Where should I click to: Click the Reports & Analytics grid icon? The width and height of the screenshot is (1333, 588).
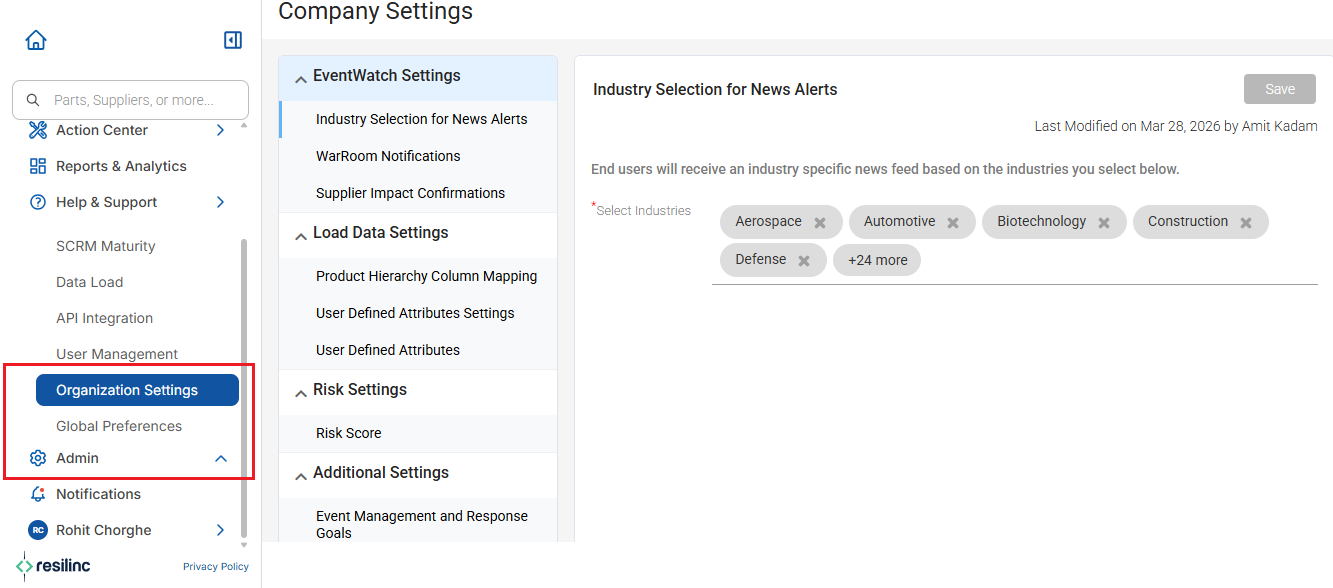pyautogui.click(x=38, y=166)
